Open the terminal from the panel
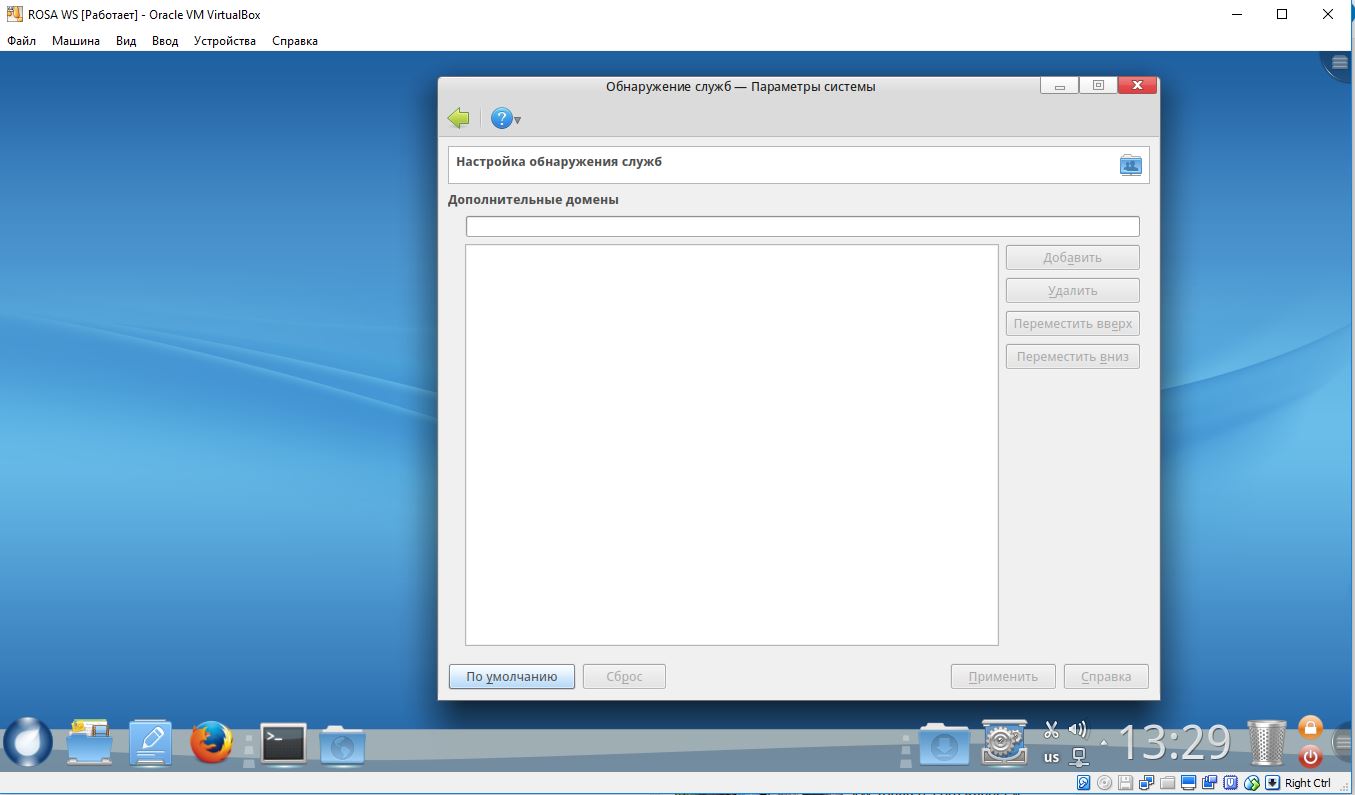The height and width of the screenshot is (795, 1355). (x=283, y=744)
